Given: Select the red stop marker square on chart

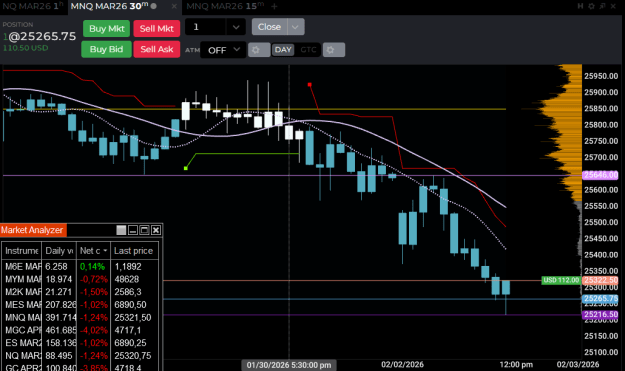Looking at the screenshot, I should [x=309, y=84].
